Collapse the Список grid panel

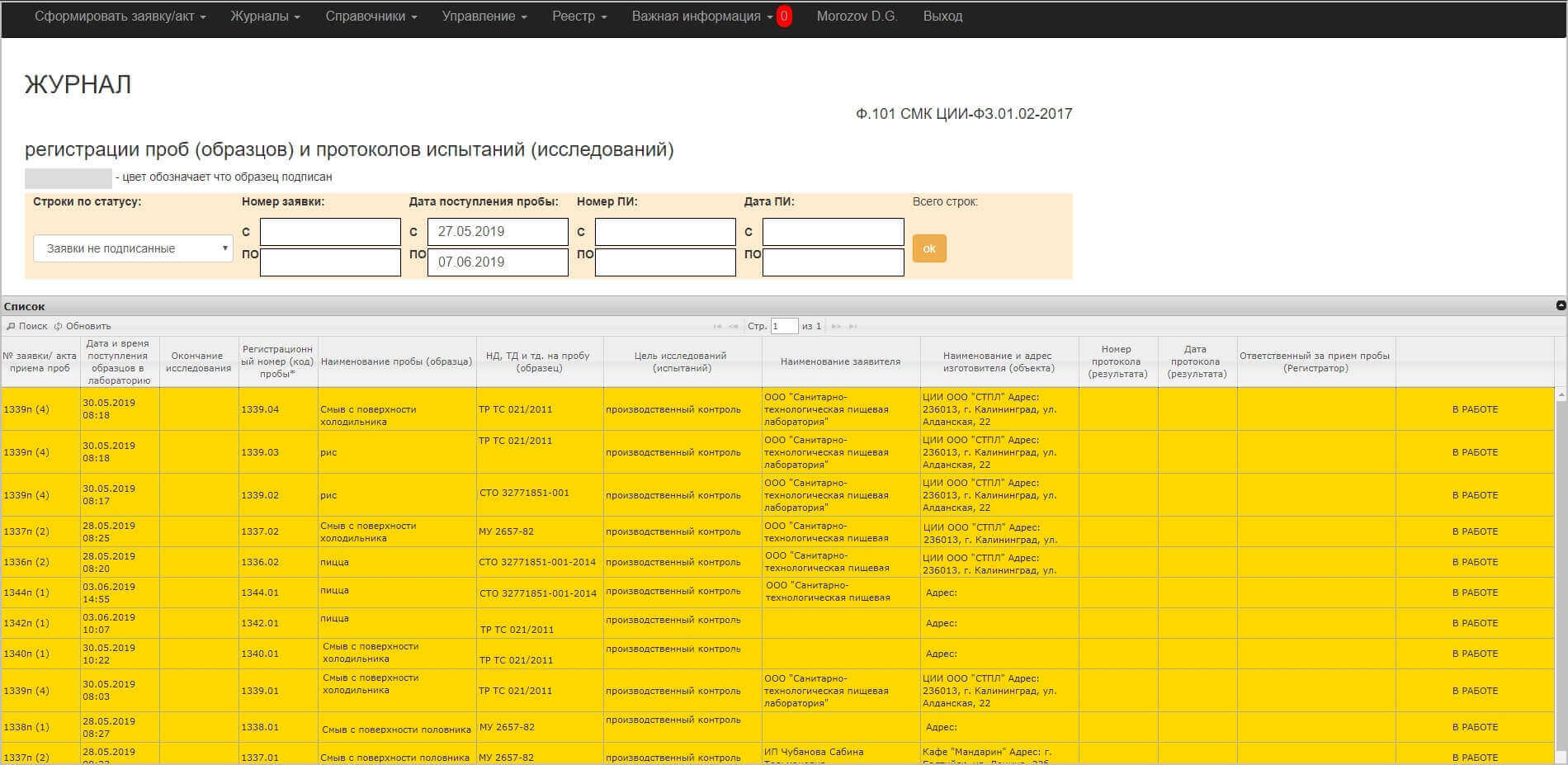1560,305
